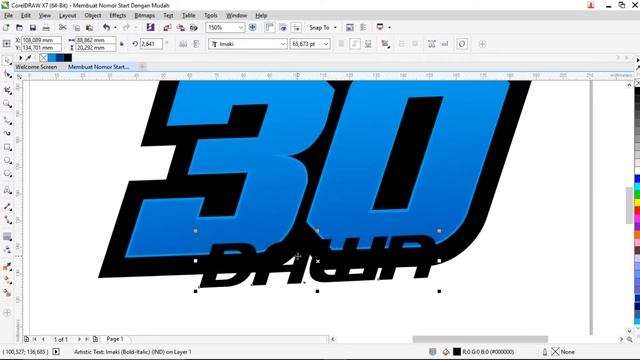Switch to the Welcome Screen tab
Viewport: 640px width, 360px height.
click(36, 67)
